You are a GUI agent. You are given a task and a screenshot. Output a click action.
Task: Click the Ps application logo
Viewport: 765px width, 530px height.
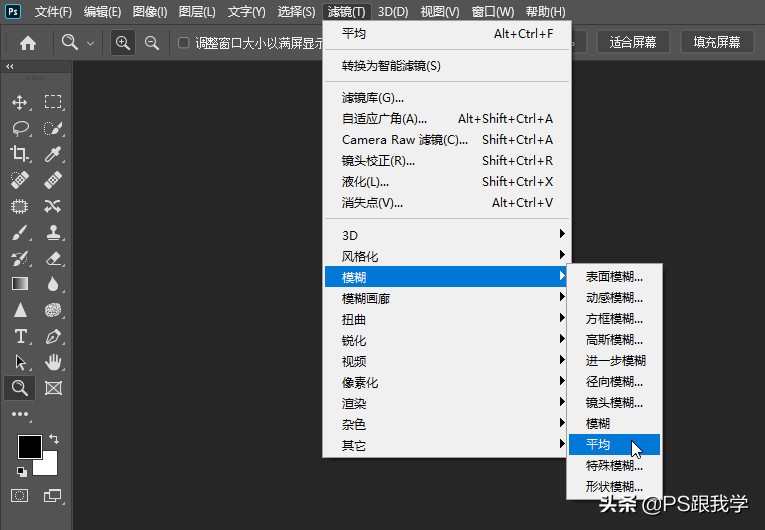pyautogui.click(x=13, y=11)
